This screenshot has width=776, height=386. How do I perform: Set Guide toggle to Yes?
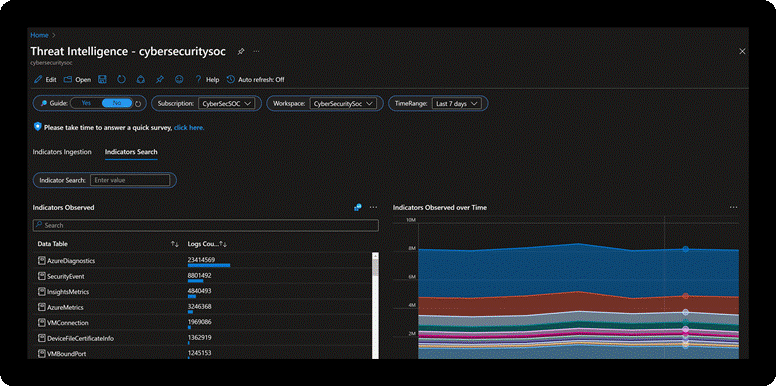tap(86, 103)
